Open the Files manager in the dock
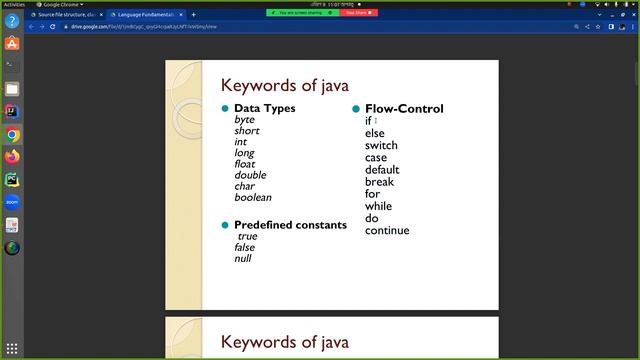640x360 pixels. coord(12,89)
